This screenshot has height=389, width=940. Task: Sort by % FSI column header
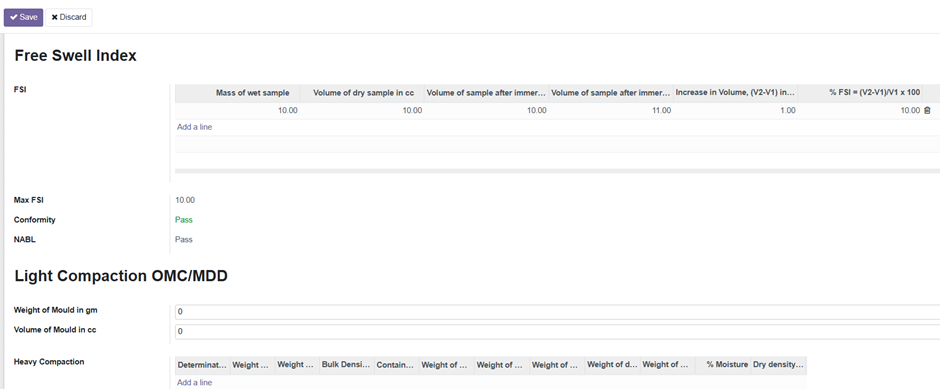[x=860, y=93]
